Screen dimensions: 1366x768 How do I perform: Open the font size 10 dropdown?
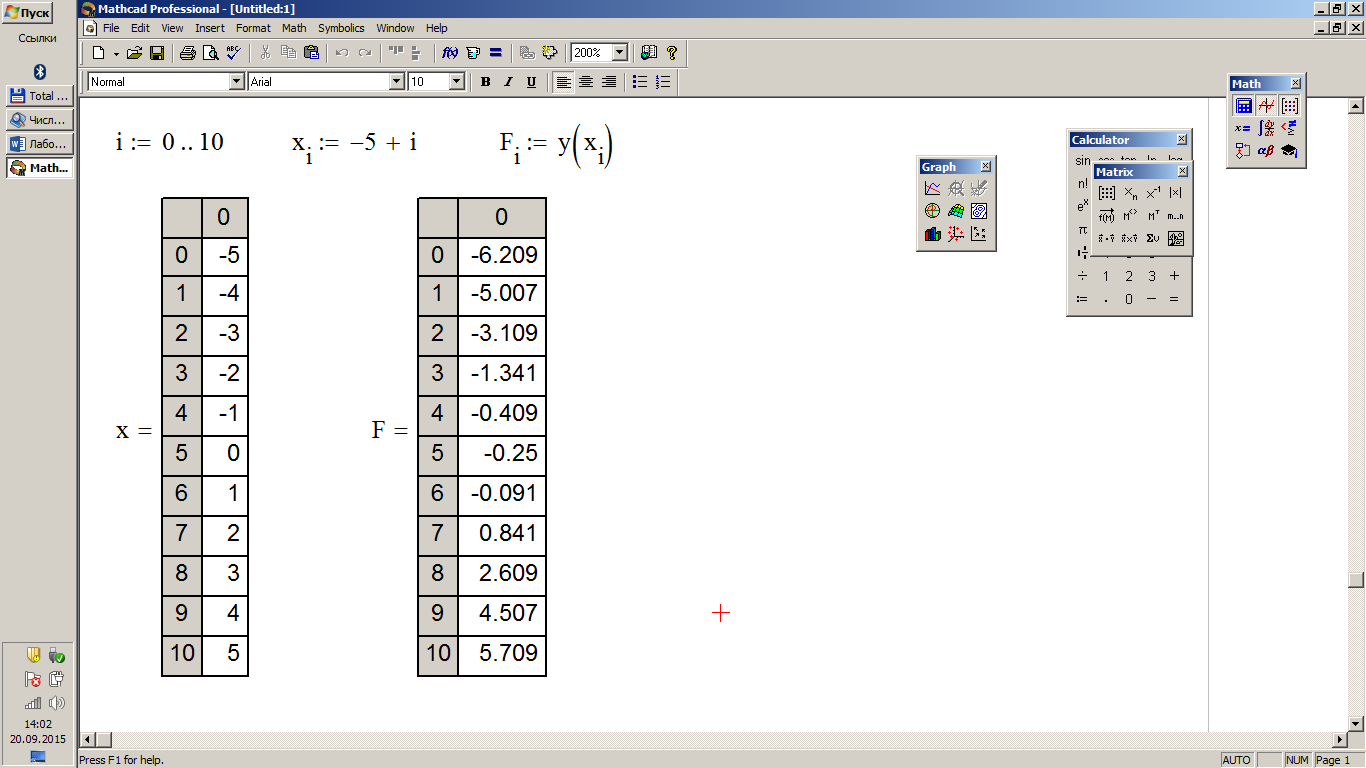pyautogui.click(x=457, y=82)
